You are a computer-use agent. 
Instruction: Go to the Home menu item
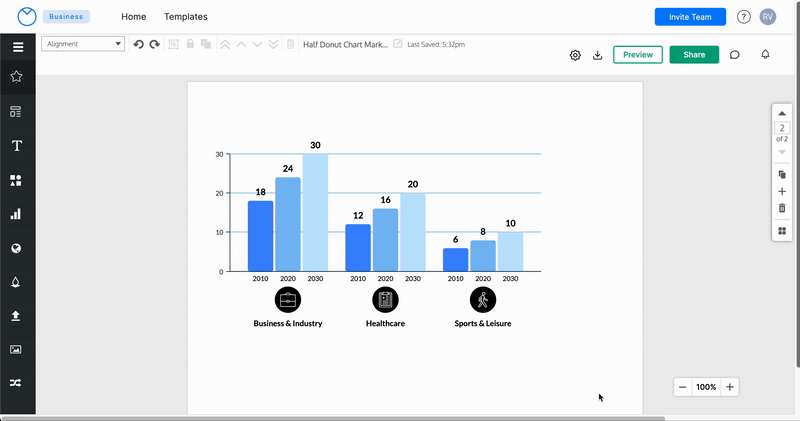(x=133, y=17)
